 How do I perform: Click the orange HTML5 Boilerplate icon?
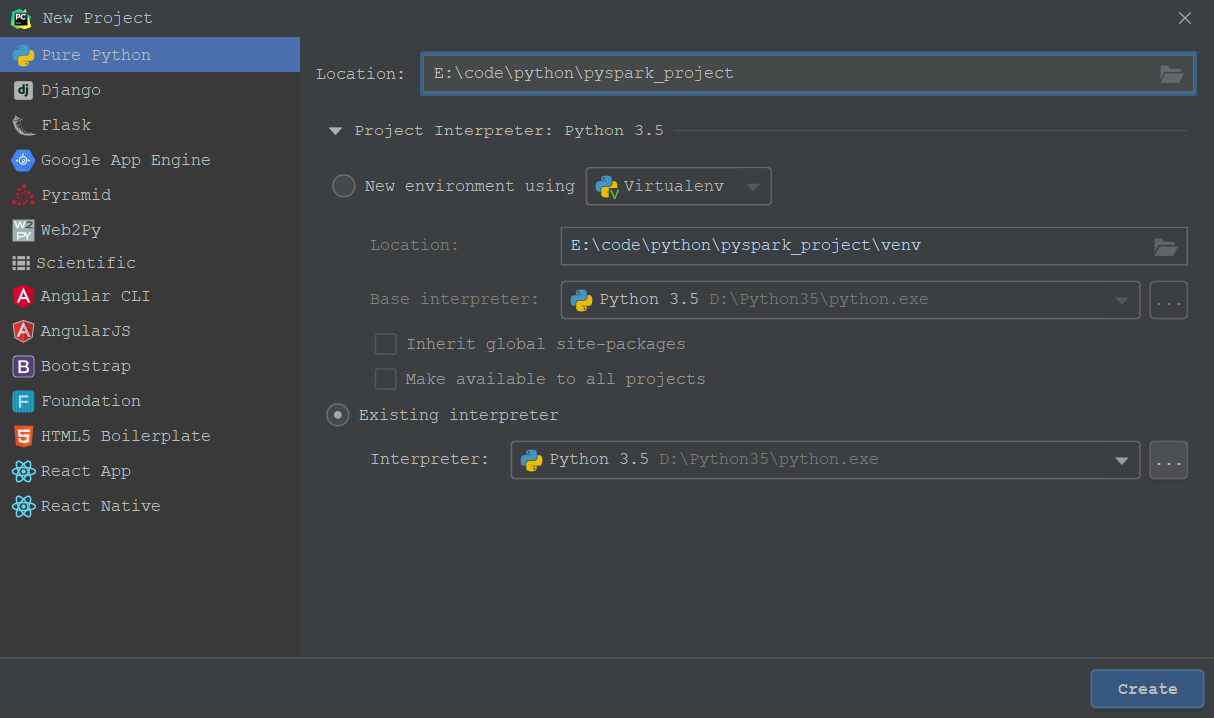(23, 436)
